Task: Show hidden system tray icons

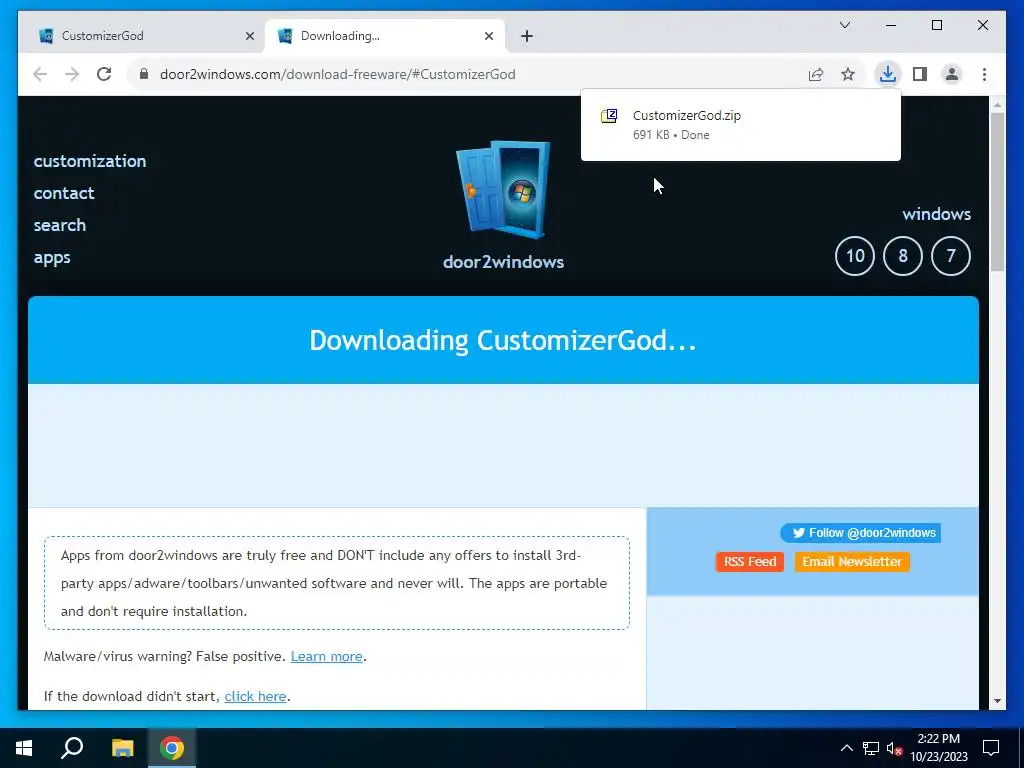Action: (x=846, y=748)
